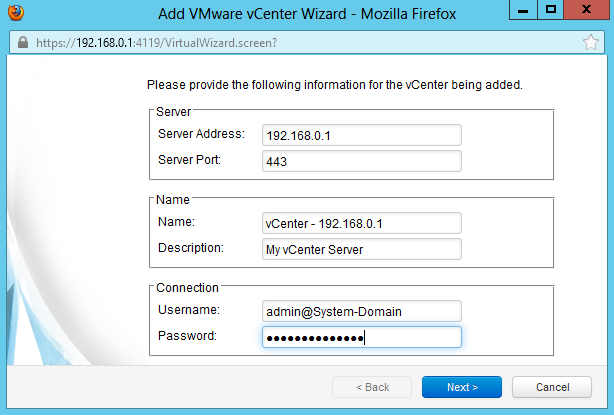The height and width of the screenshot is (415, 614).
Task: Focus the Server Address field
Action: point(362,135)
